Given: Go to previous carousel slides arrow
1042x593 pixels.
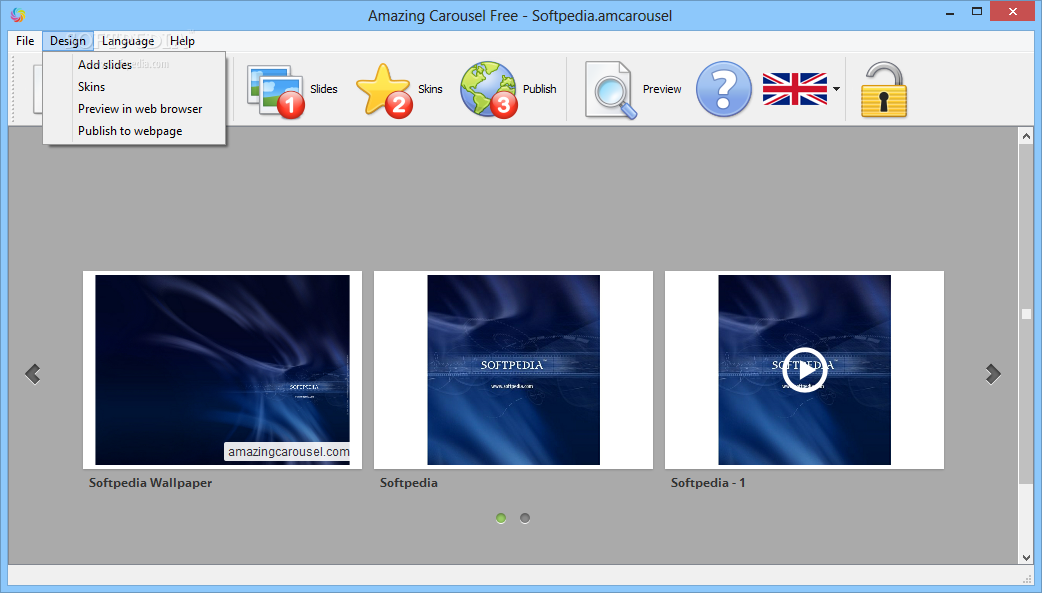Looking at the screenshot, I should coord(33,374).
